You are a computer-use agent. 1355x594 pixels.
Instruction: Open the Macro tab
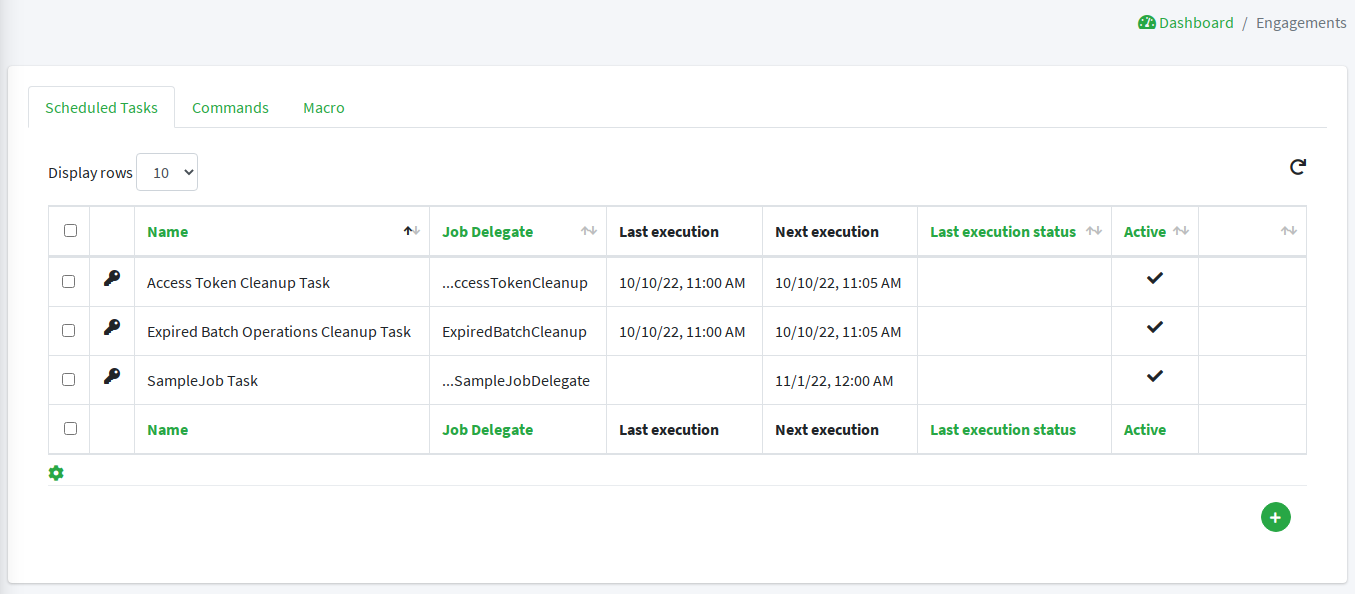(x=324, y=108)
